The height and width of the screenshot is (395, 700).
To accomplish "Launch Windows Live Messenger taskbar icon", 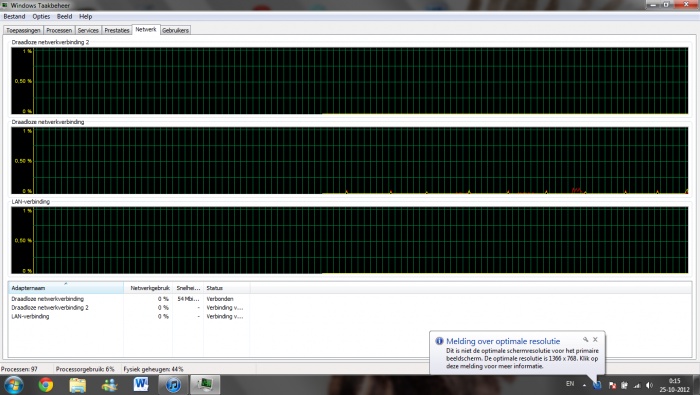I will click(x=109, y=385).
